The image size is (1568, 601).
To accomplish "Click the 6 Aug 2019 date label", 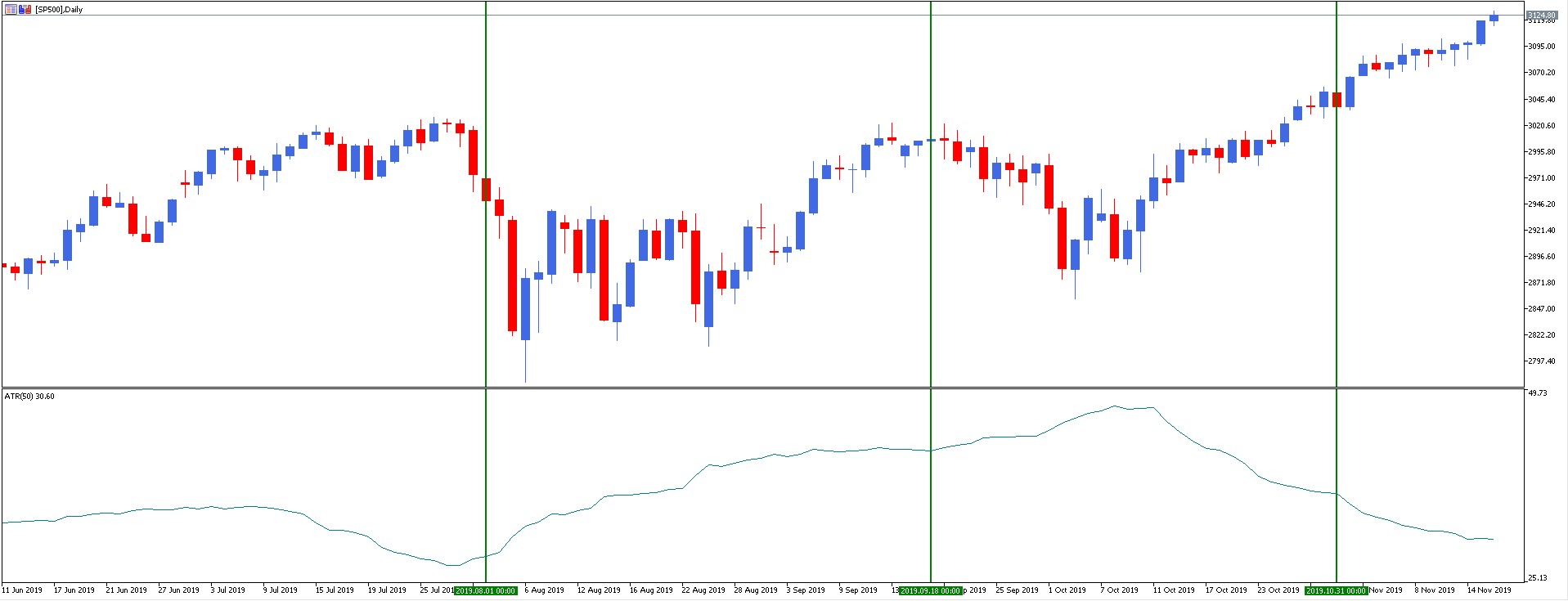I will pos(545,590).
